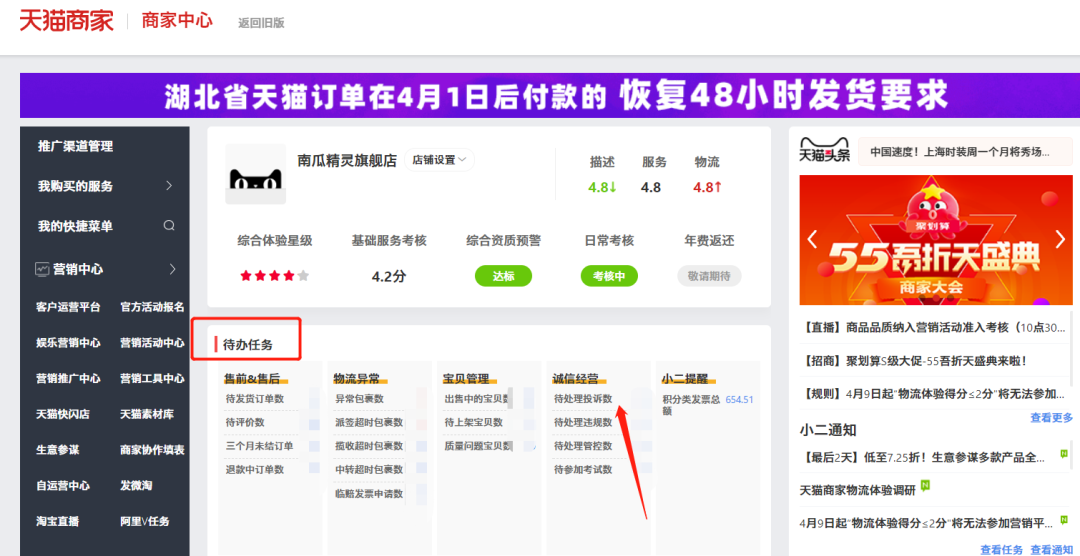The image size is (1080, 556).
Task: Click 待参加考试数
Action: 583,469
